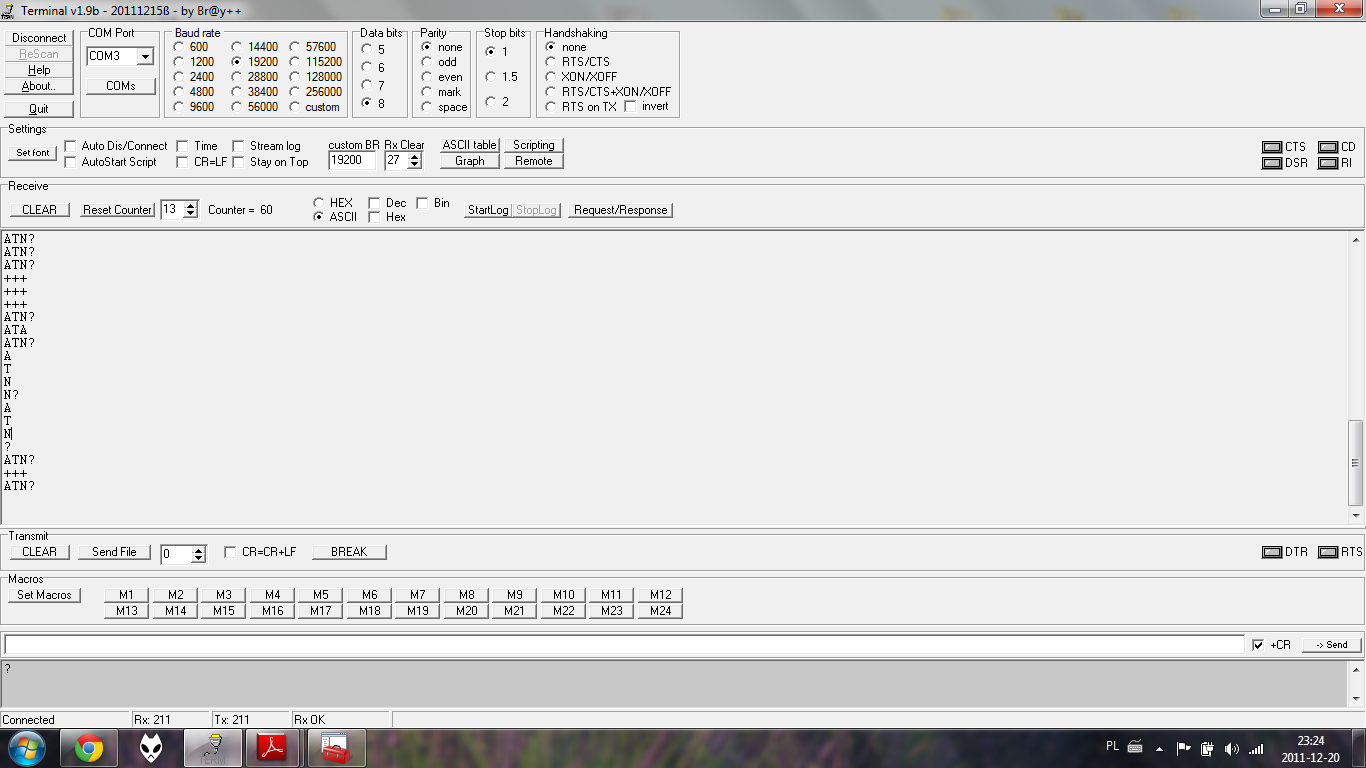Open Set Macros dialog
The height and width of the screenshot is (768, 1366).
coord(45,595)
